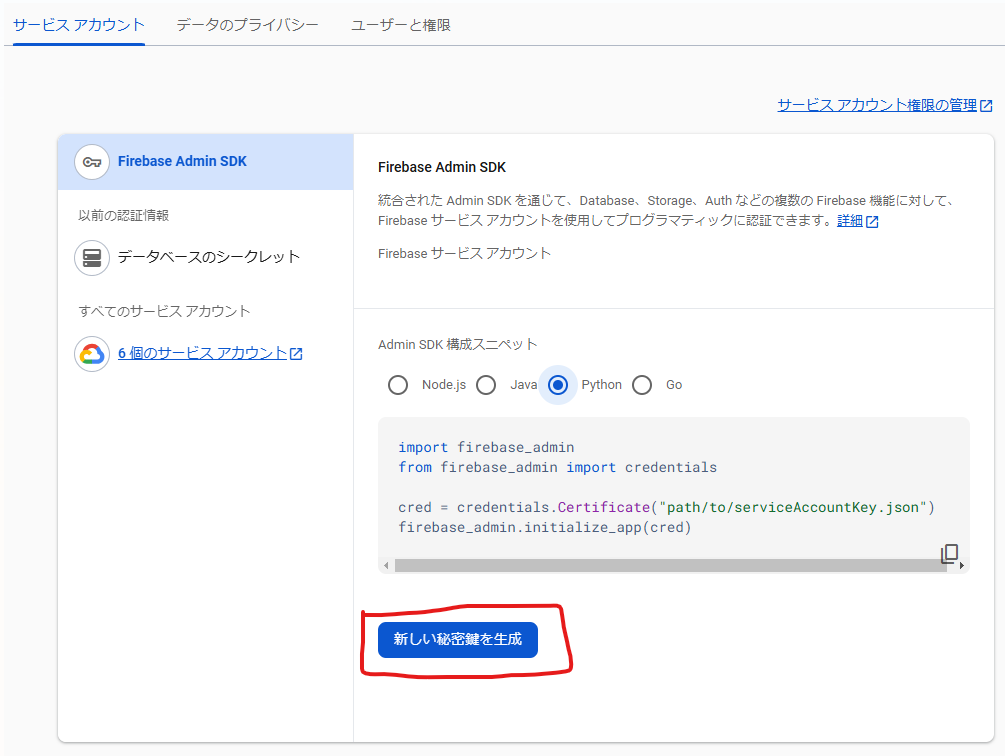This screenshot has width=1005, height=756.
Task: Click the Firebase サービス アカウント text
Action: coord(464,254)
